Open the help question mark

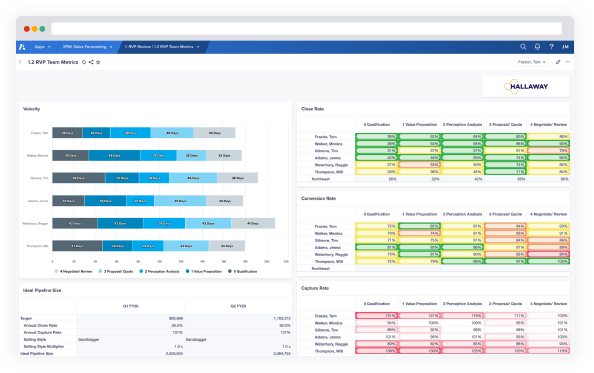[551, 47]
